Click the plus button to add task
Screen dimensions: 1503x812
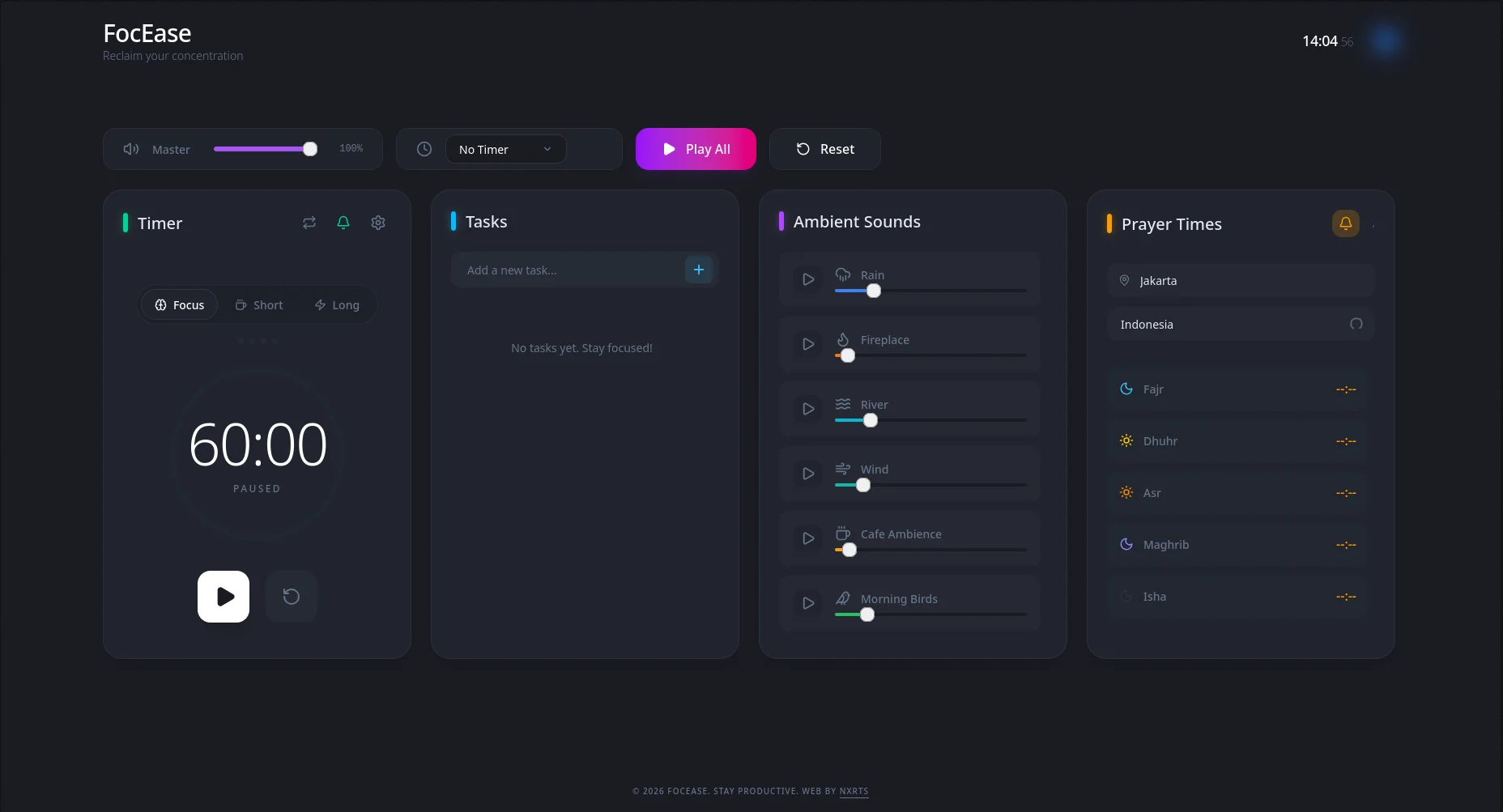click(x=699, y=270)
